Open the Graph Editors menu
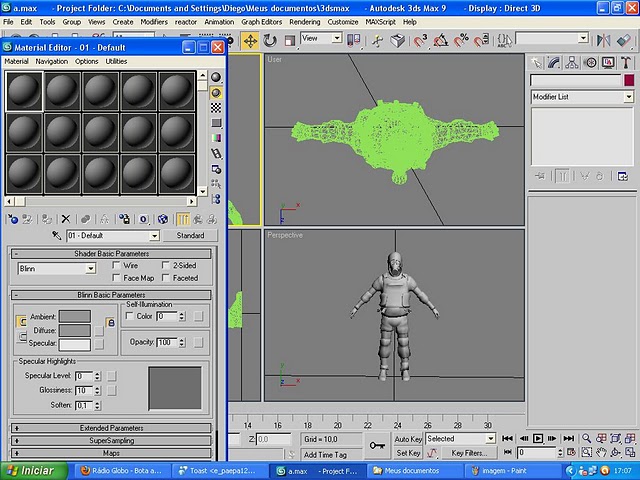Image resolution: width=640 pixels, height=480 pixels. 262,22
